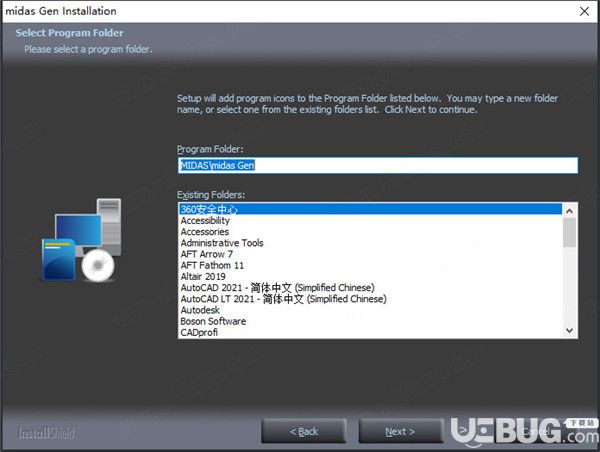Screen dimensions: 600x452
Task: Click the folder list scroll-up arrow
Action: 569,211
